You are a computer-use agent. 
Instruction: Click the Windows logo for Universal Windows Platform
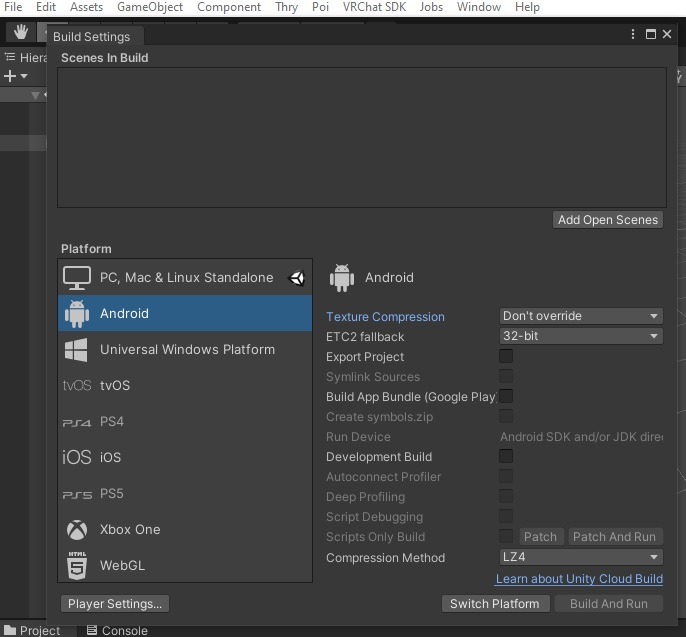(76, 350)
